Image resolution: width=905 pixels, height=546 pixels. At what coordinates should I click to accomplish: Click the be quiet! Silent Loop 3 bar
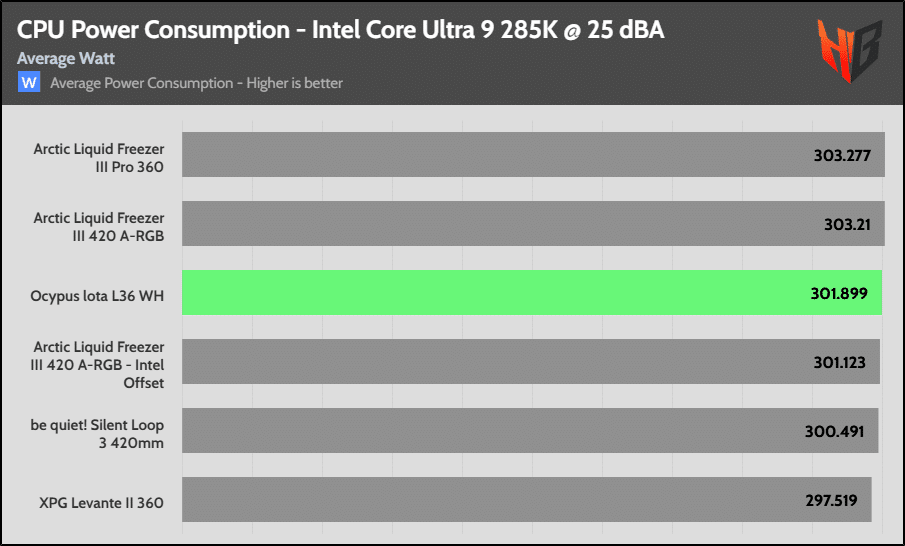[530, 431]
